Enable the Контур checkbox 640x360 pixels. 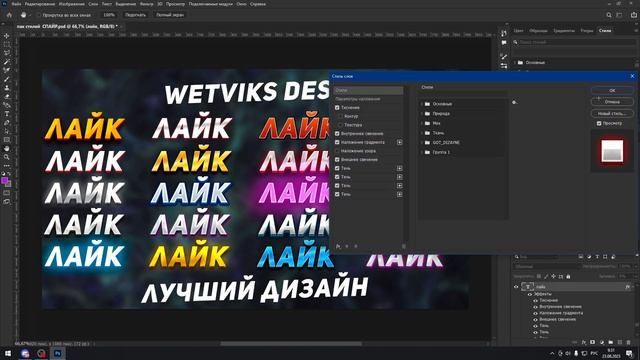click(x=340, y=116)
